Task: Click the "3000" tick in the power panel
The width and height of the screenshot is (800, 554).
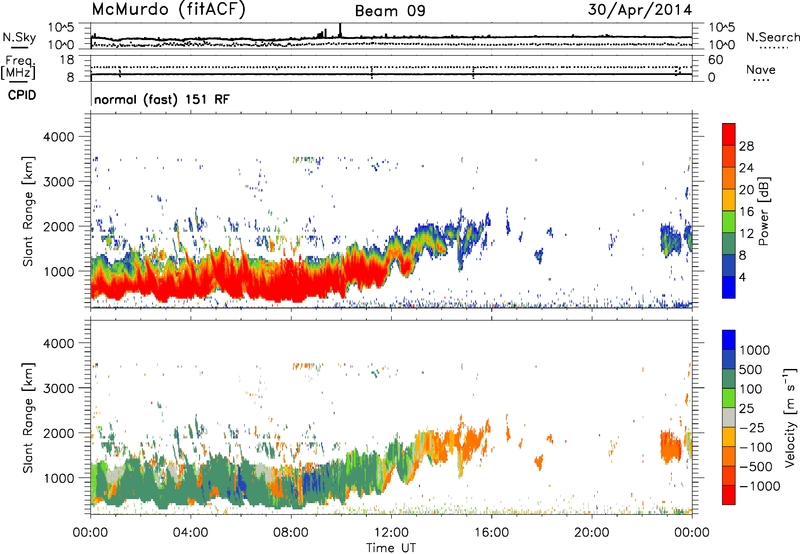Action: (x=59, y=182)
